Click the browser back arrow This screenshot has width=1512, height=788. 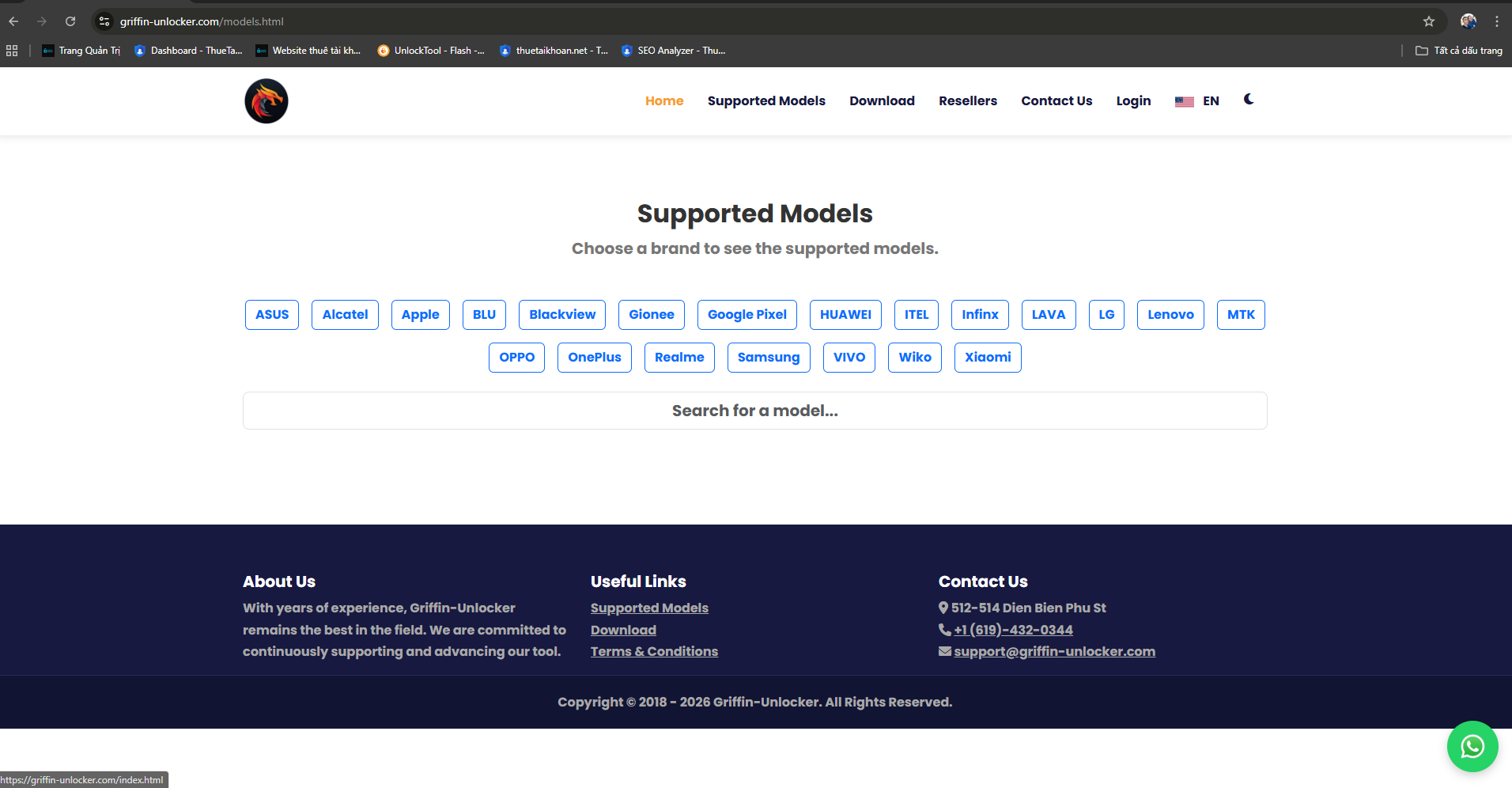(13, 21)
